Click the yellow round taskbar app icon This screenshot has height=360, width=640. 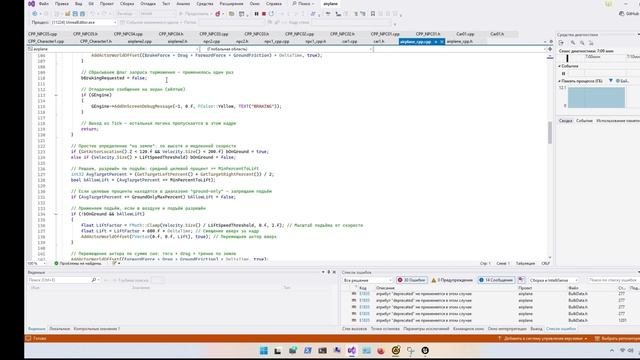396,350
